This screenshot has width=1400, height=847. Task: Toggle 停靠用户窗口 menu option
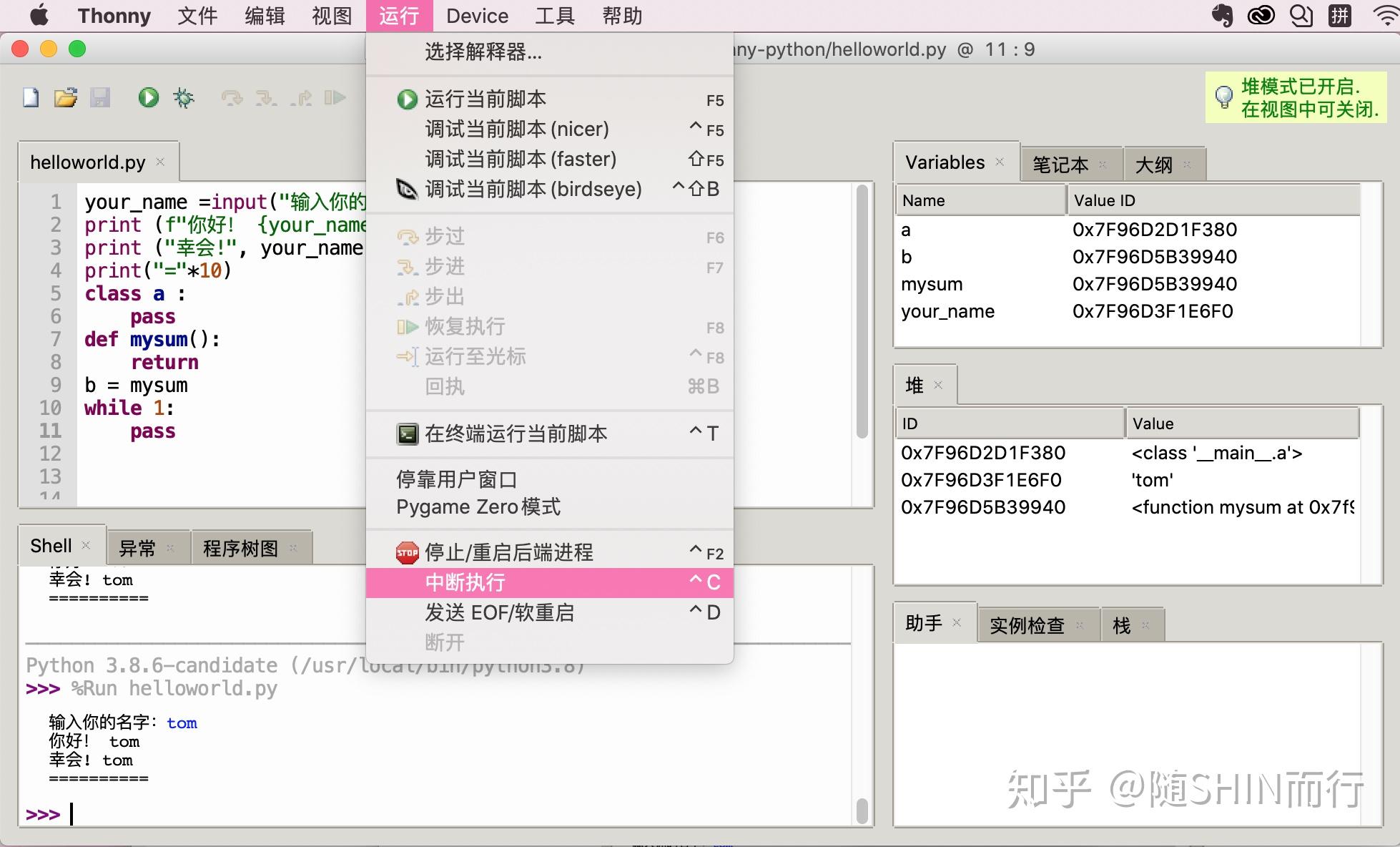[456, 479]
